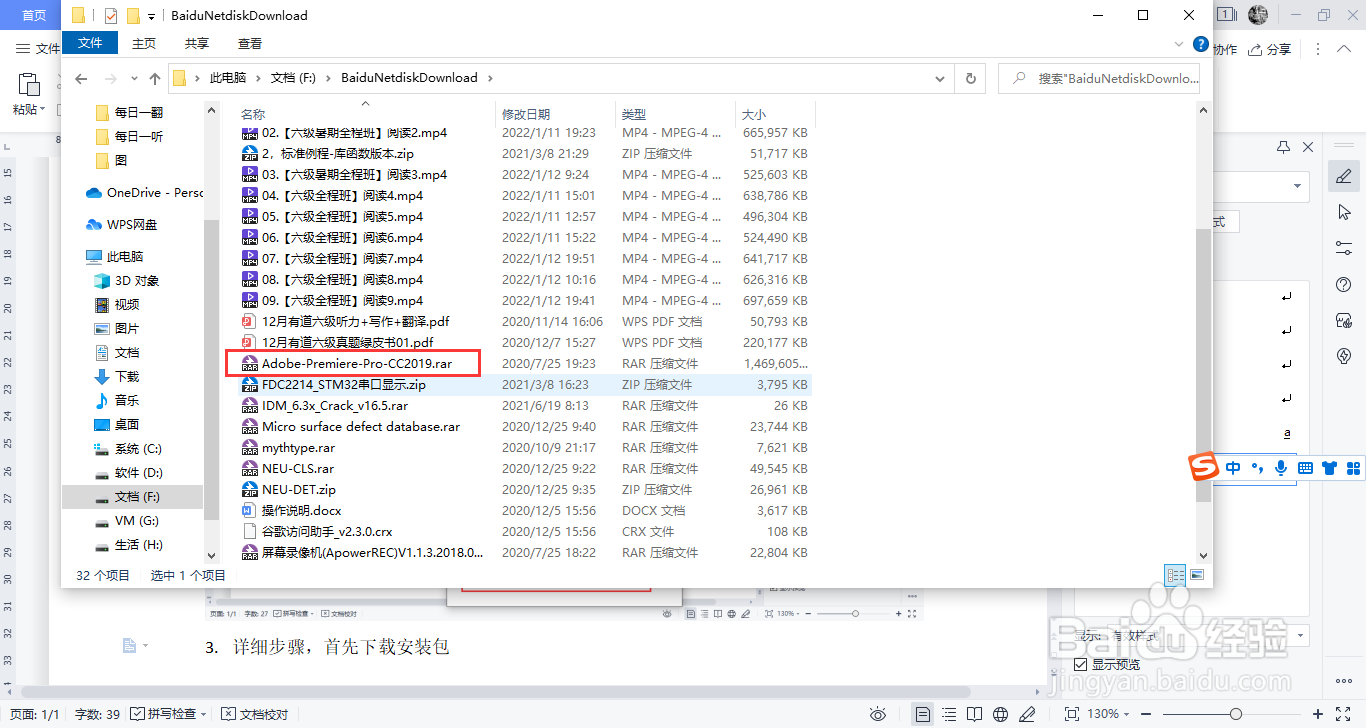
Task: Click the WPS user avatar
Action: tap(1258, 15)
